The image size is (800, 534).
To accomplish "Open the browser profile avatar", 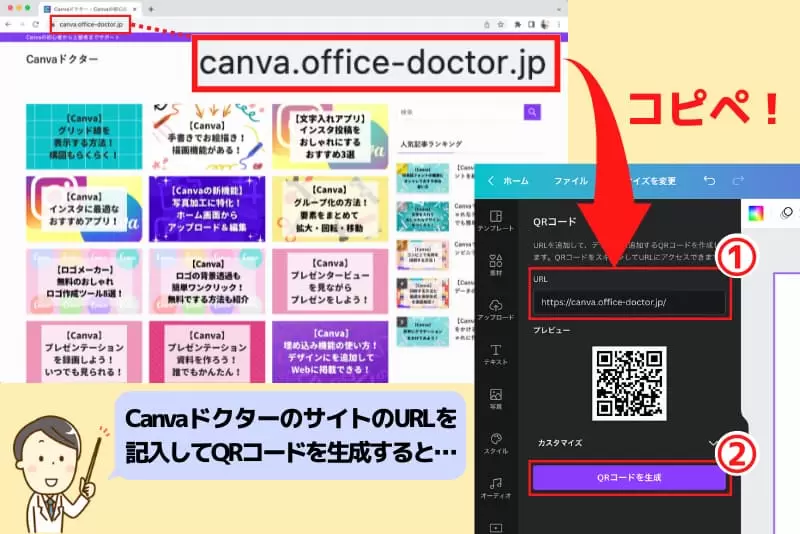I will [545, 24].
